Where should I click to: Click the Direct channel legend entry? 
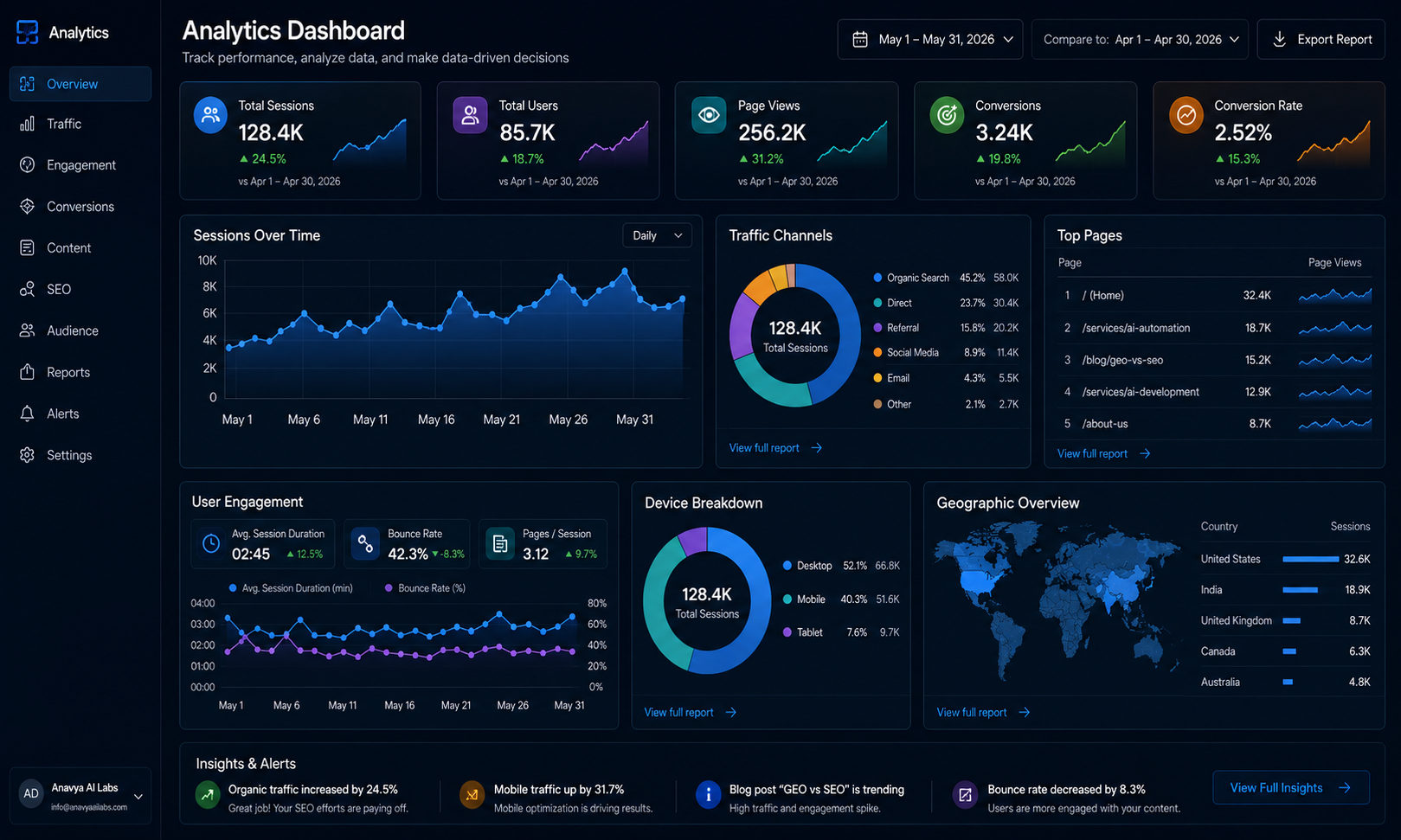tap(946, 303)
